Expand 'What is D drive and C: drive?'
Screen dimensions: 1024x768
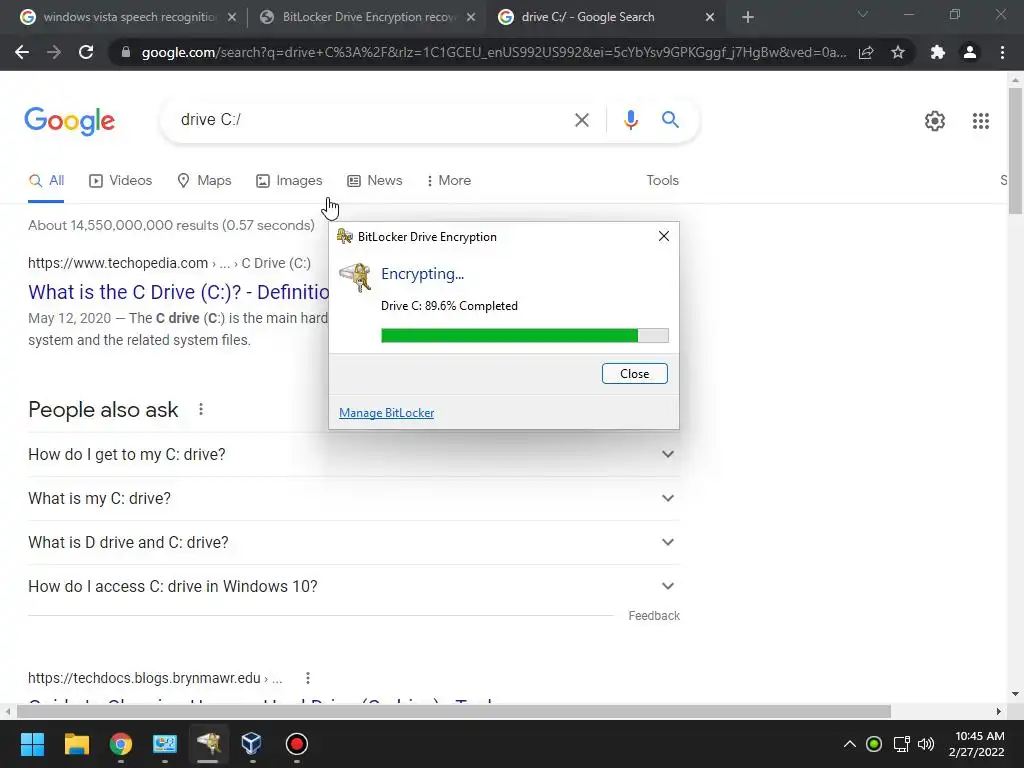click(x=354, y=543)
